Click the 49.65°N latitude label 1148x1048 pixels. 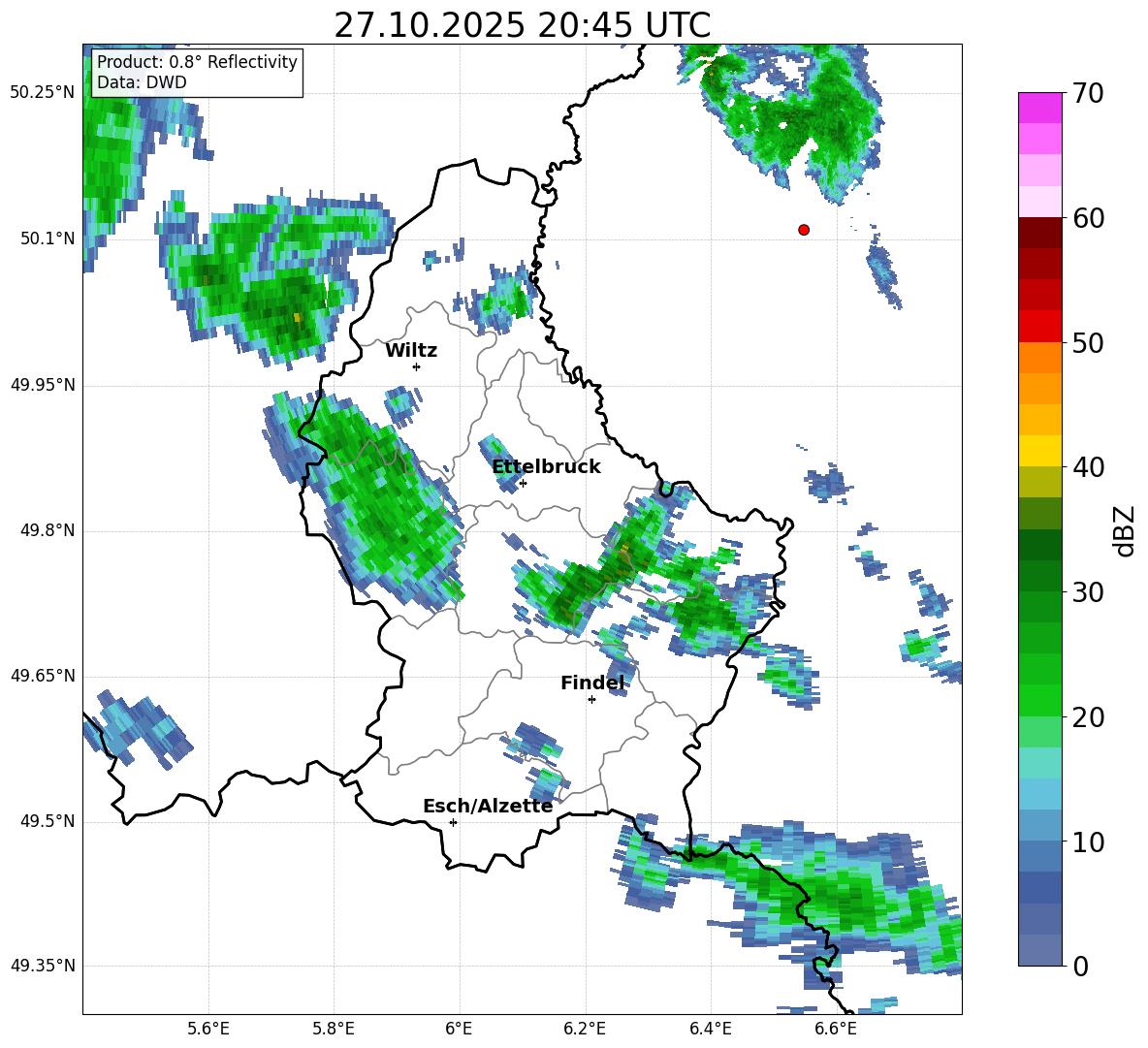pyautogui.click(x=43, y=676)
